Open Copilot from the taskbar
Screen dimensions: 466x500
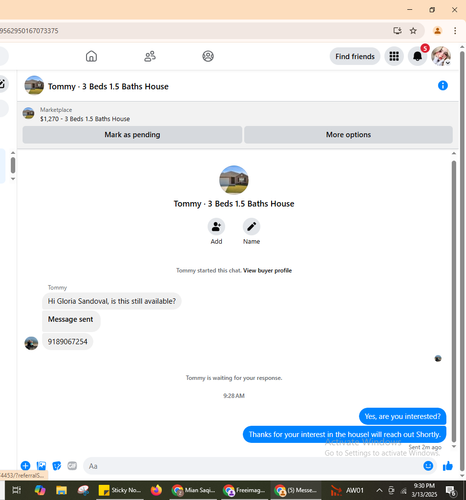[40, 490]
